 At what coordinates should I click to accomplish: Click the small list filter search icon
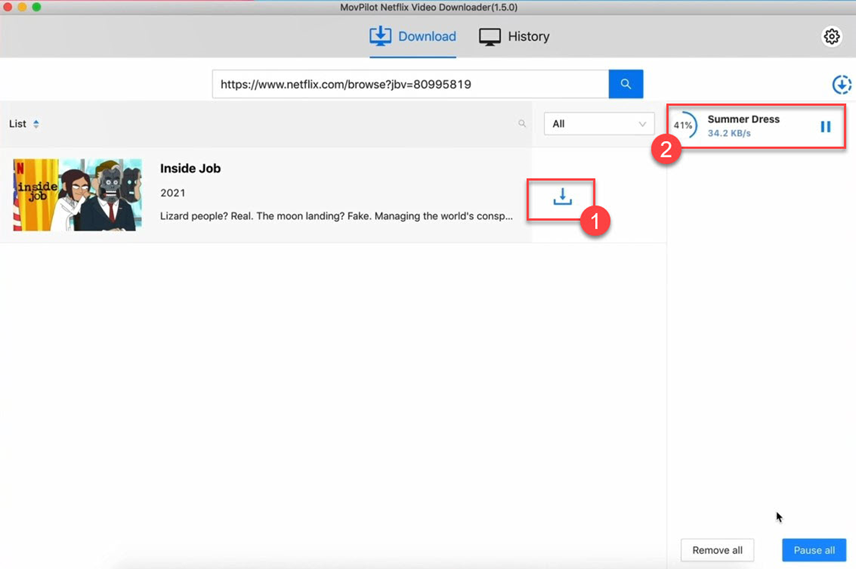point(522,124)
